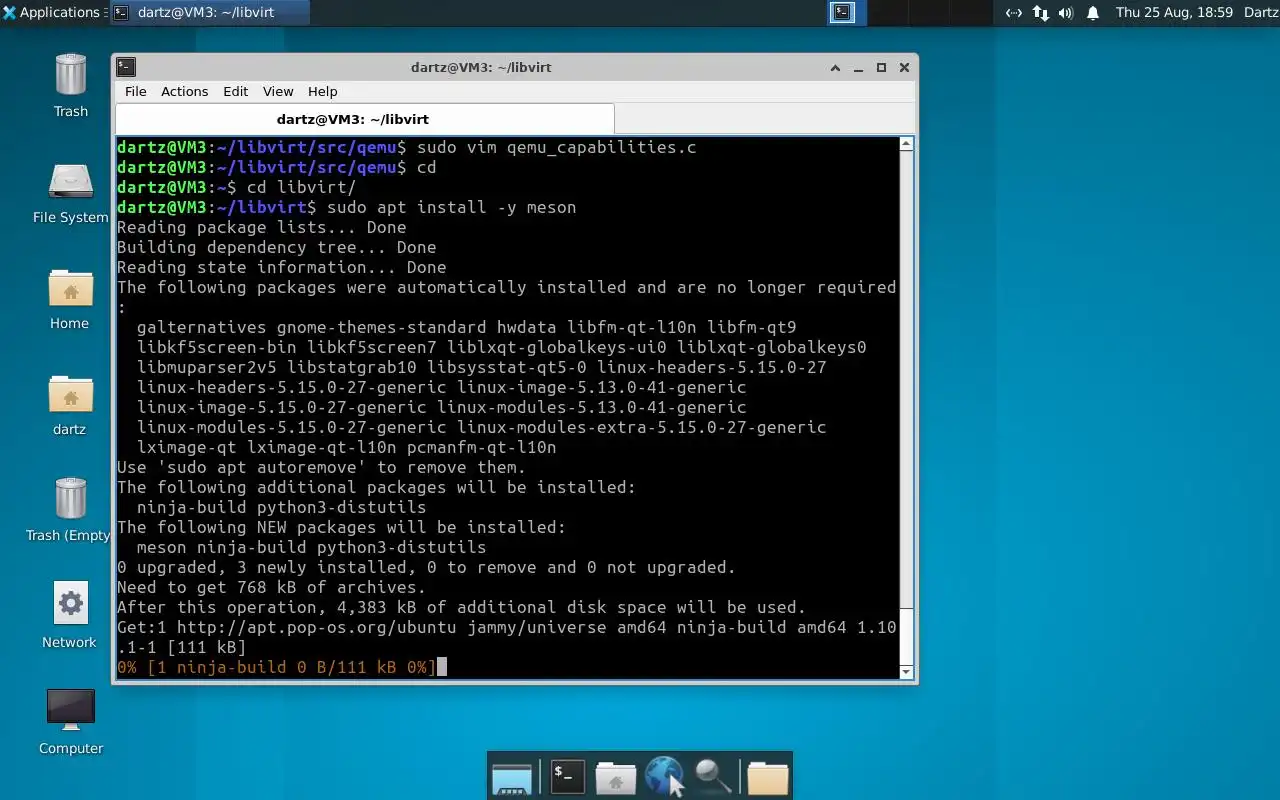Shade the terminal window with up-arrow button
Viewport: 1280px width, 800px height.
835,68
